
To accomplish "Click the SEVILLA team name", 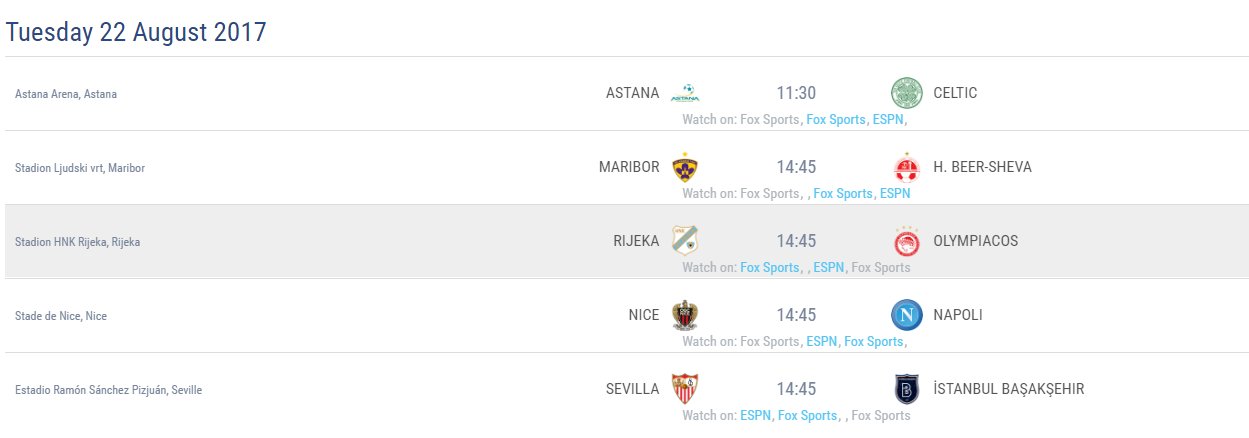I will (x=633, y=389).
